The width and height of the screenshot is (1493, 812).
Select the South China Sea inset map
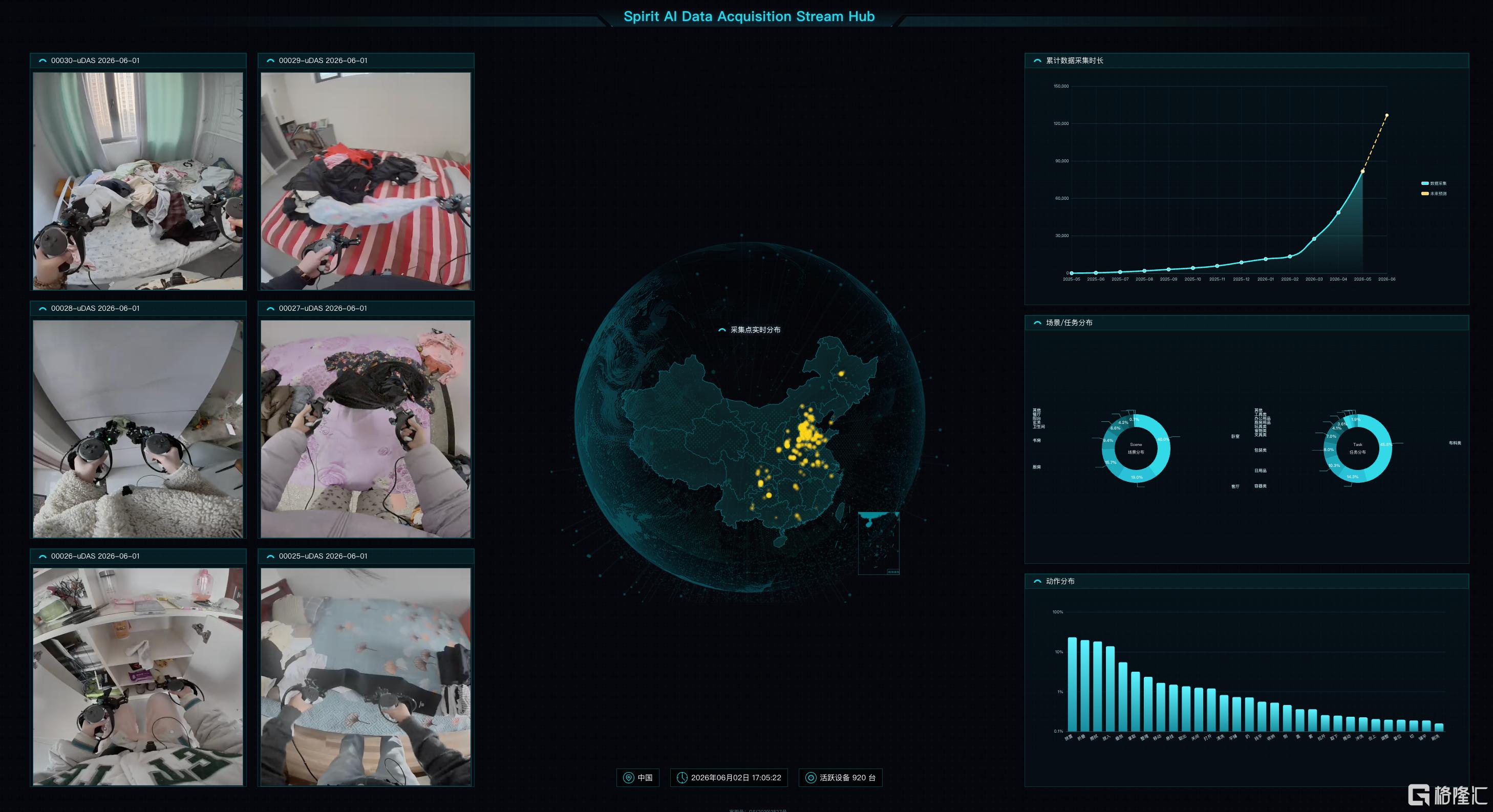pyautogui.click(x=879, y=543)
